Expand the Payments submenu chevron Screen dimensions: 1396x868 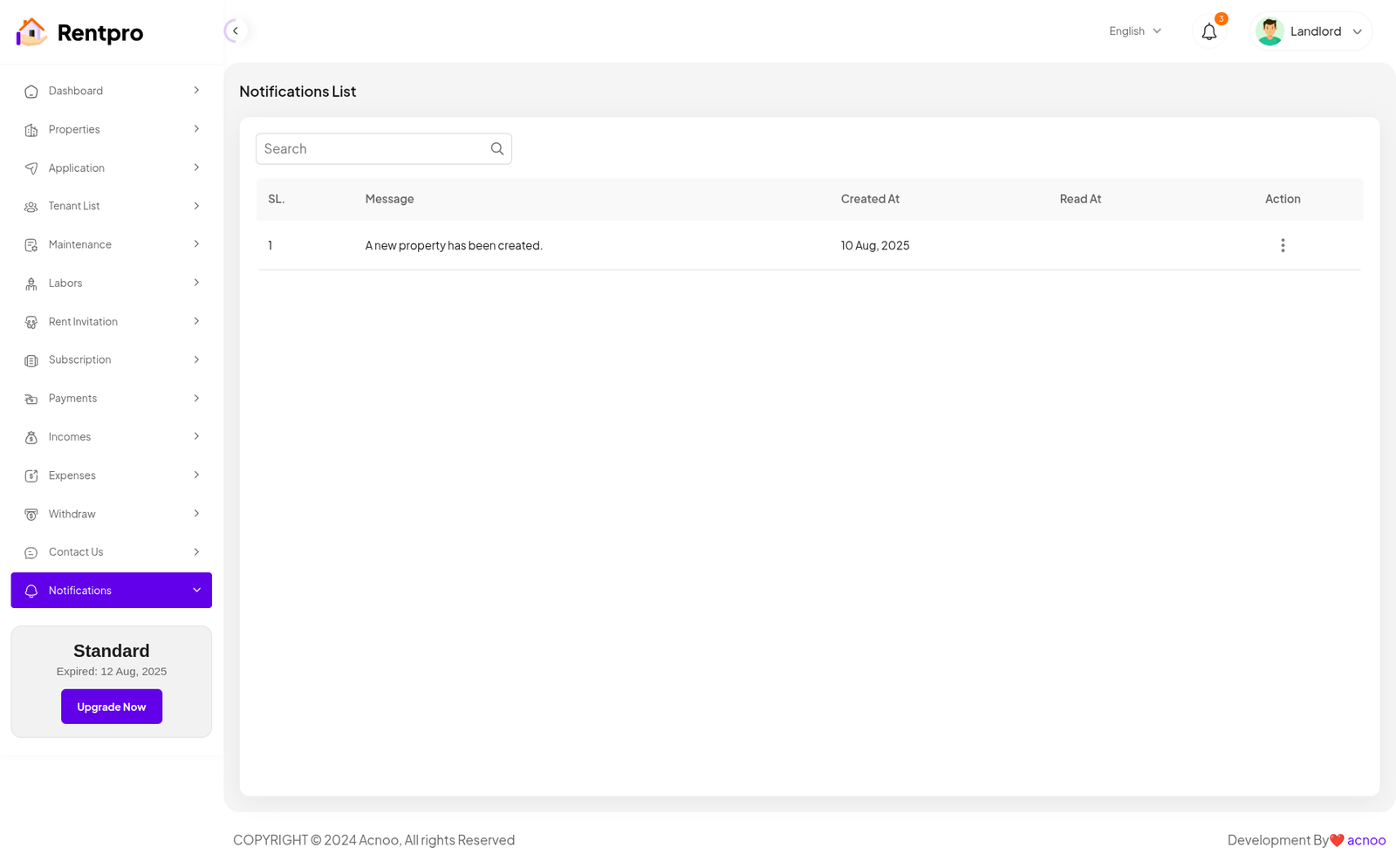[196, 399]
